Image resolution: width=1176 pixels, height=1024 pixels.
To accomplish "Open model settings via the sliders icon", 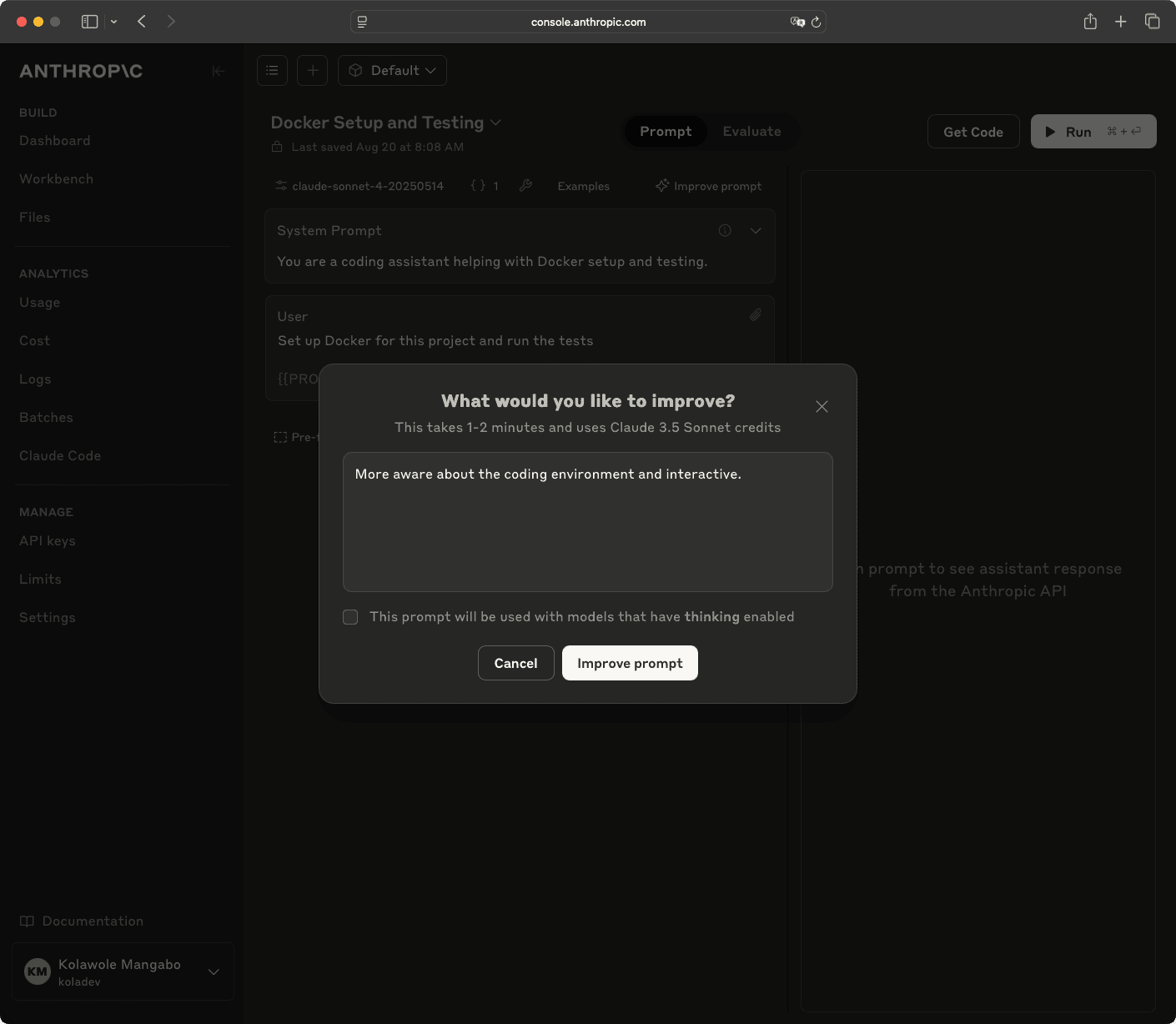I will 281,185.
